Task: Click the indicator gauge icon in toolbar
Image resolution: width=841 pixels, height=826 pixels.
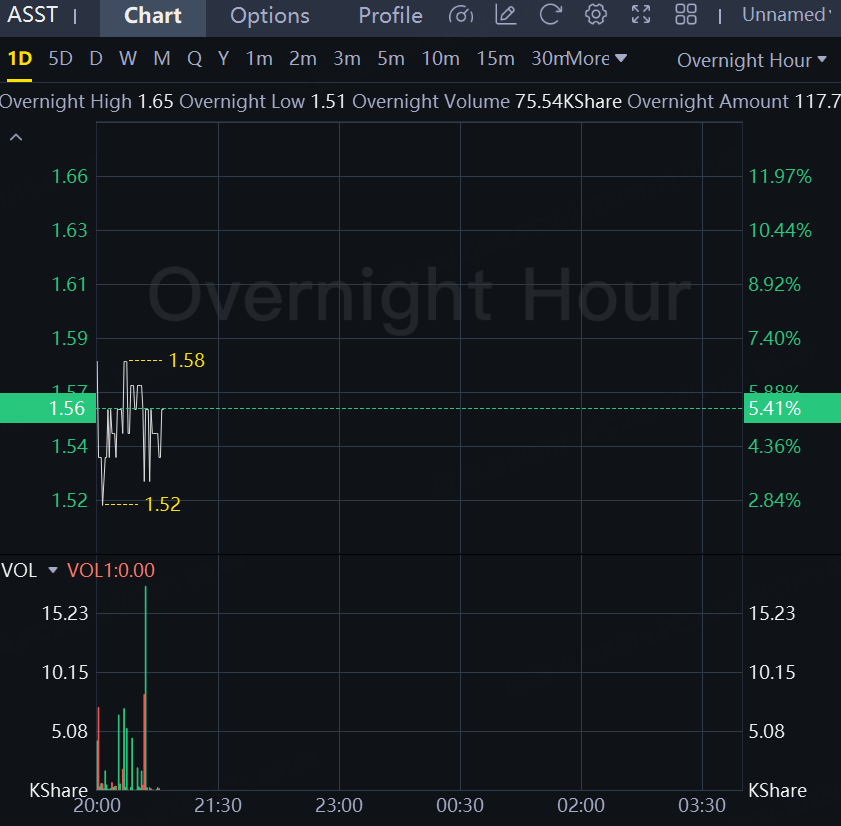Action: point(460,15)
